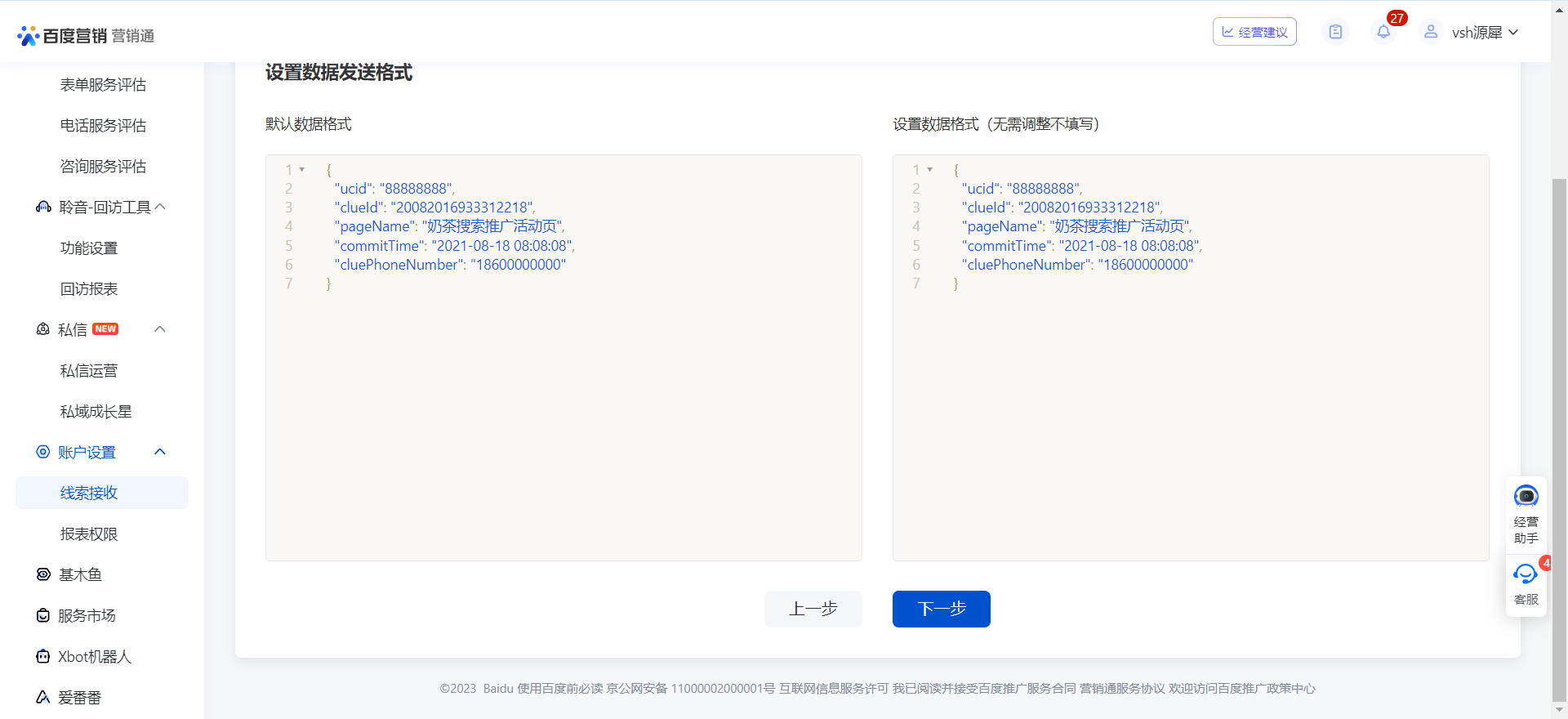The height and width of the screenshot is (719, 1568).
Task: Click the page vertical scrollbar thumb
Action: (x=1559, y=439)
